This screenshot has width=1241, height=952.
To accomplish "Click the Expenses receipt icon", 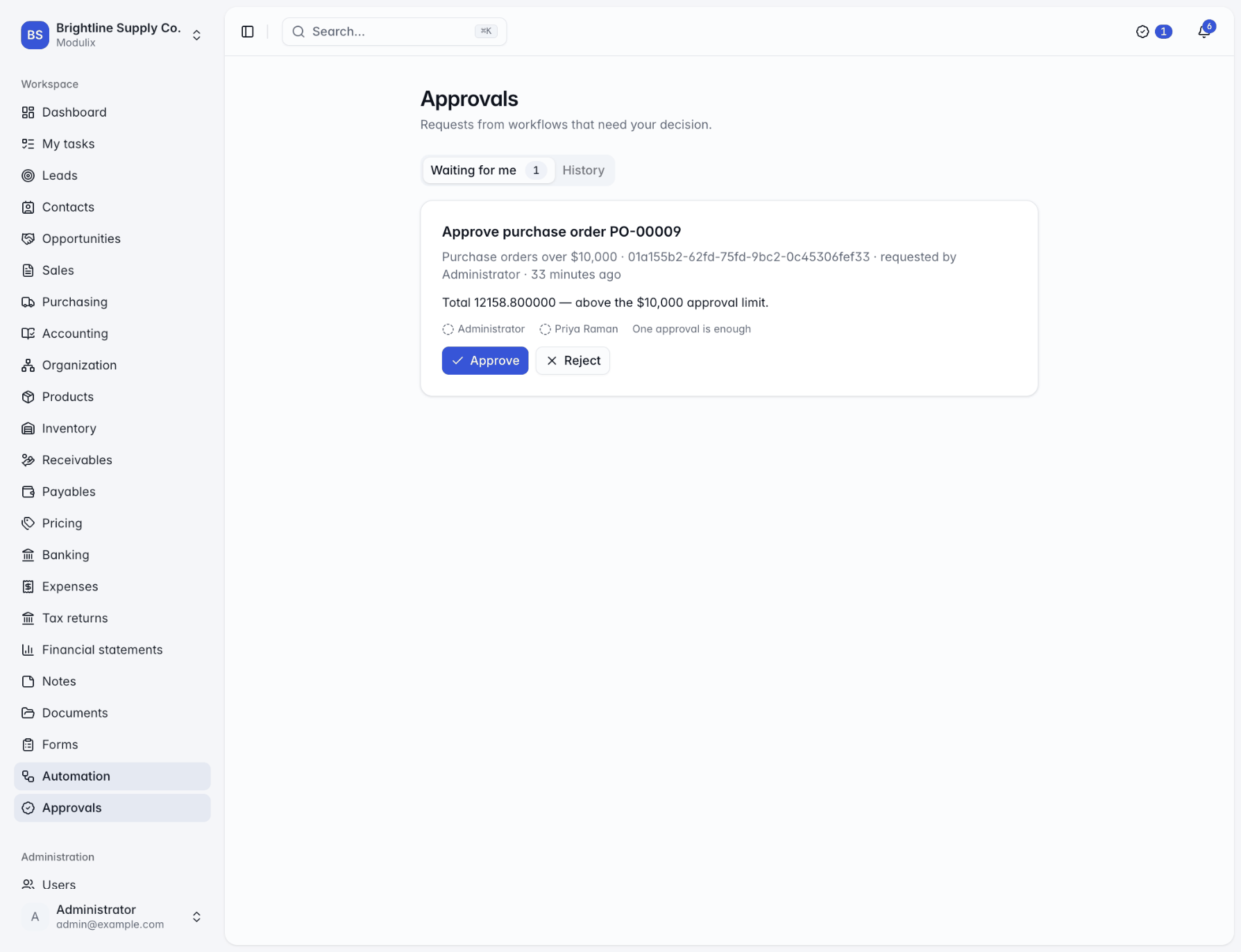I will (x=28, y=586).
